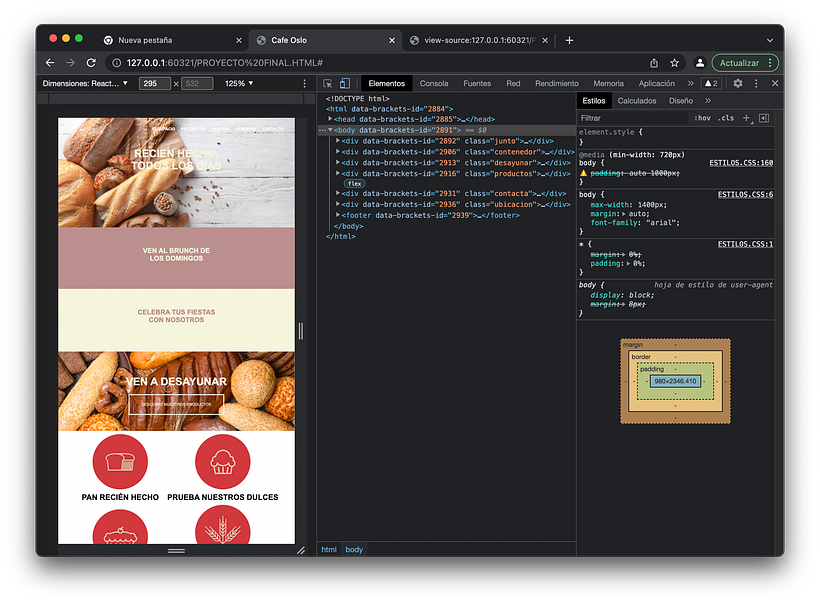Viewport: 820px width, 604px height.
Task: Open DevTools settings gear
Action: 737,83
